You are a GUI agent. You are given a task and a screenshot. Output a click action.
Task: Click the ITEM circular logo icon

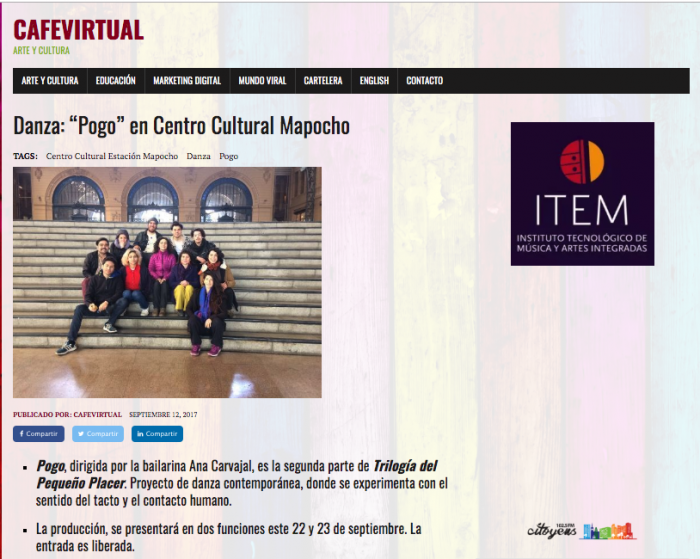tap(582, 162)
